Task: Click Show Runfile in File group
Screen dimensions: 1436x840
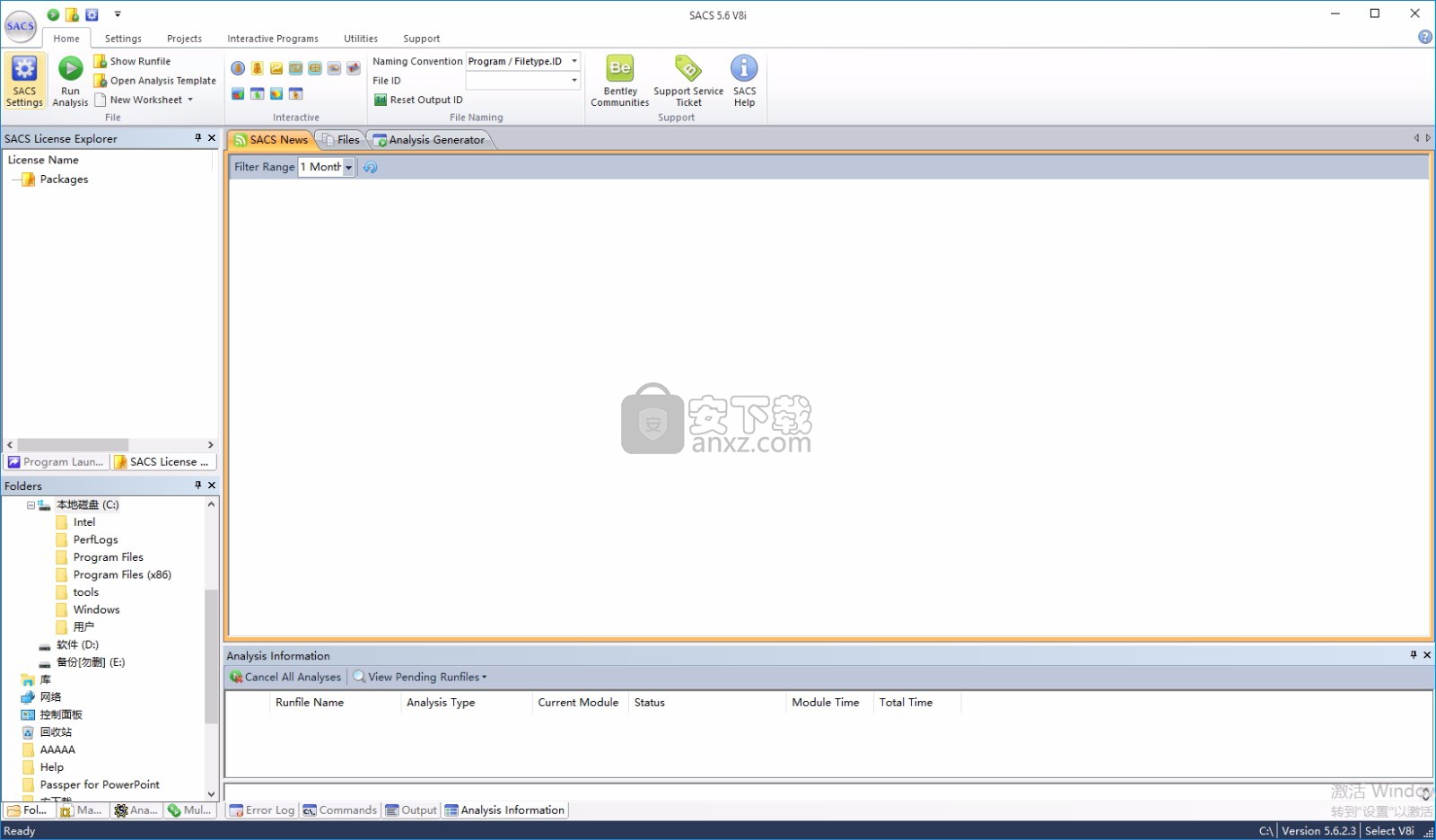Action: 132,61
